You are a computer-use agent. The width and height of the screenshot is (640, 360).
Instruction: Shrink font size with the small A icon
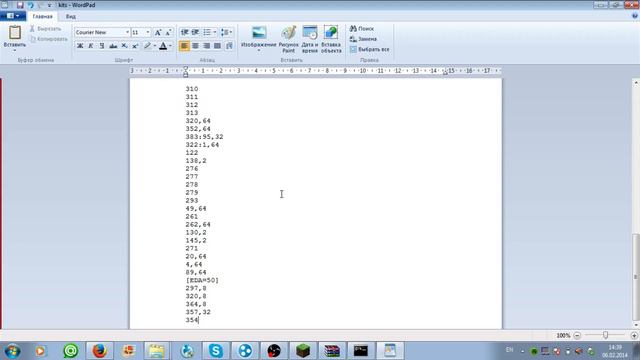[x=168, y=32]
